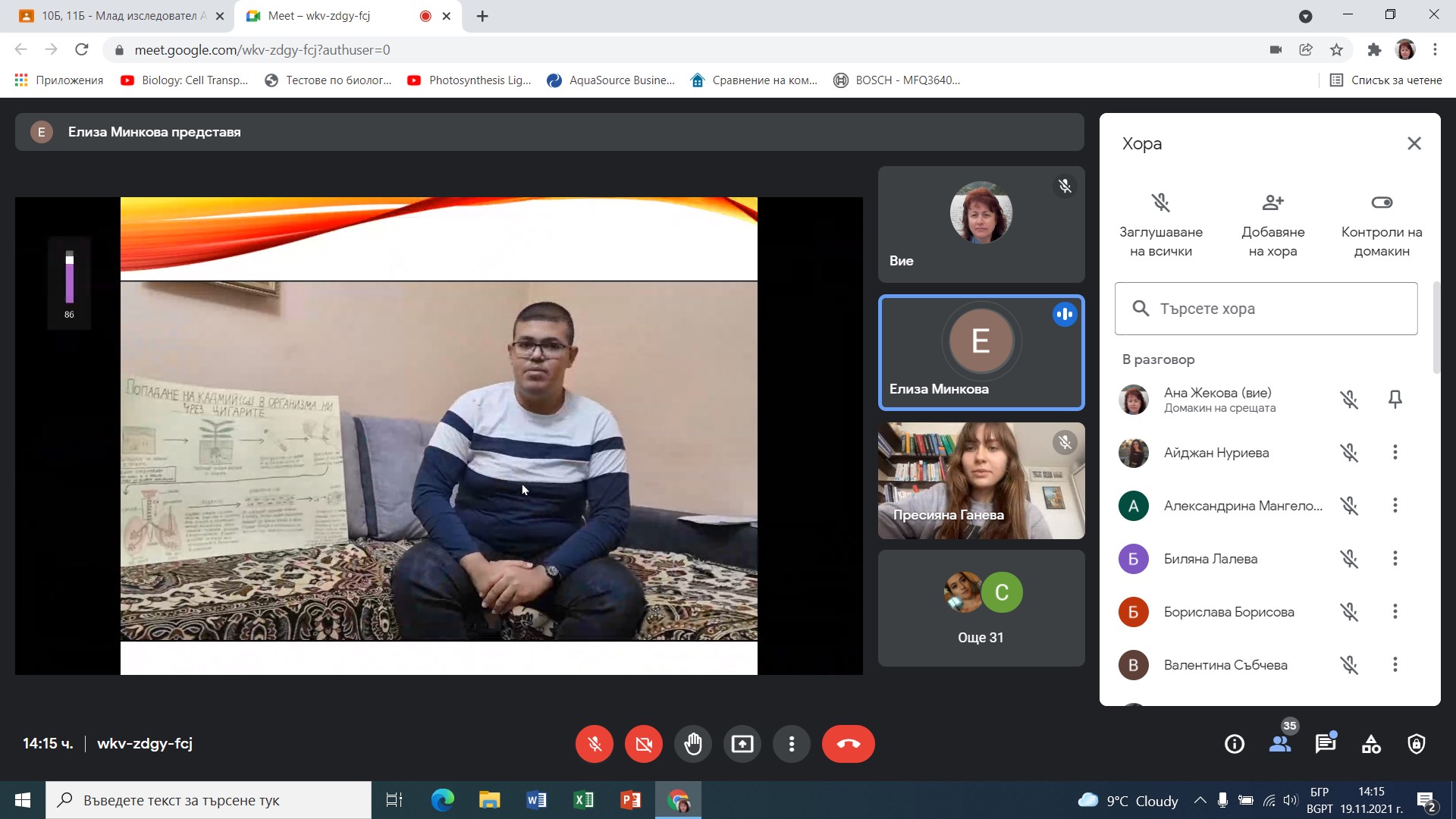Image resolution: width=1456 pixels, height=819 pixels.
Task: Click Mute all button
Action: [1160, 202]
